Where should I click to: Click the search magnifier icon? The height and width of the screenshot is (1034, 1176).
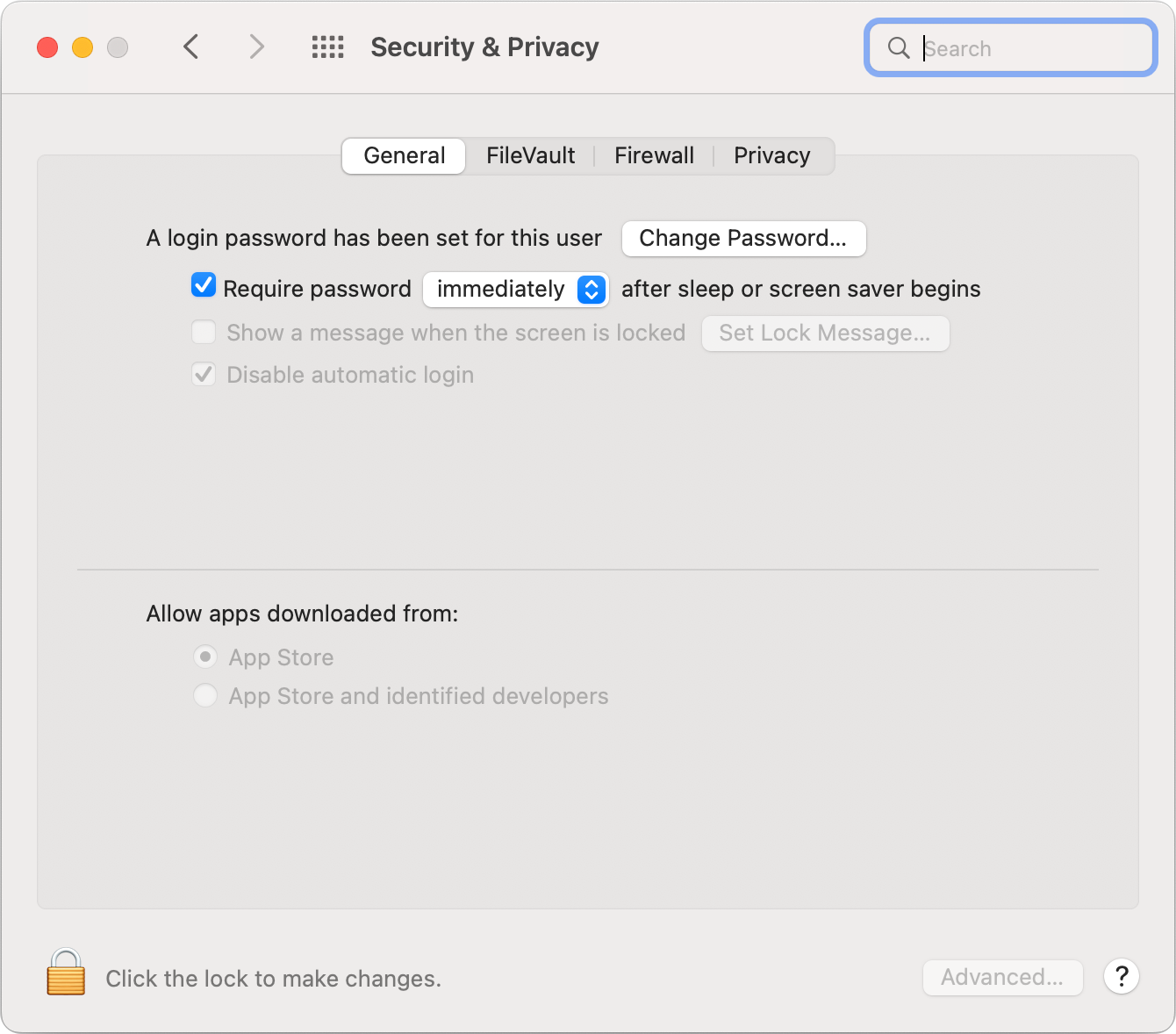point(898,48)
